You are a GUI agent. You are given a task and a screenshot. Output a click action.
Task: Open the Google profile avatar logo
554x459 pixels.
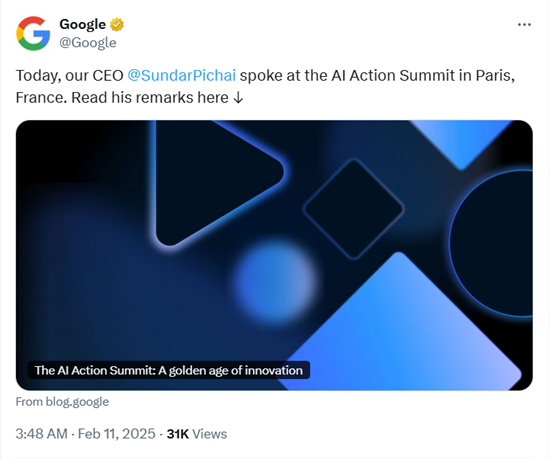pyautogui.click(x=33, y=33)
